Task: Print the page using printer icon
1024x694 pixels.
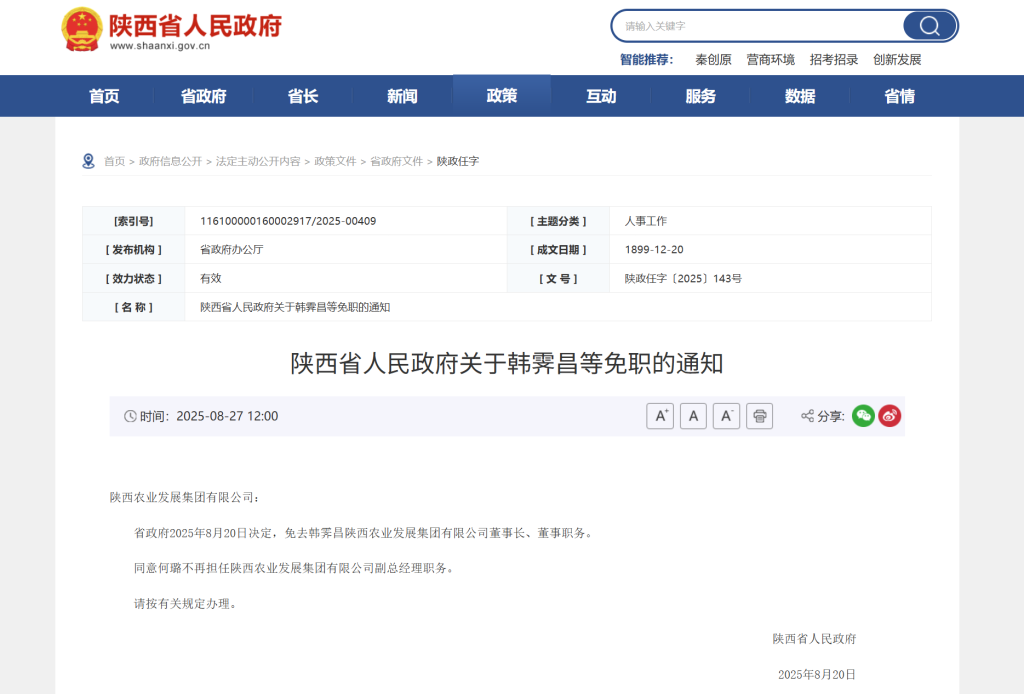Action: point(759,416)
